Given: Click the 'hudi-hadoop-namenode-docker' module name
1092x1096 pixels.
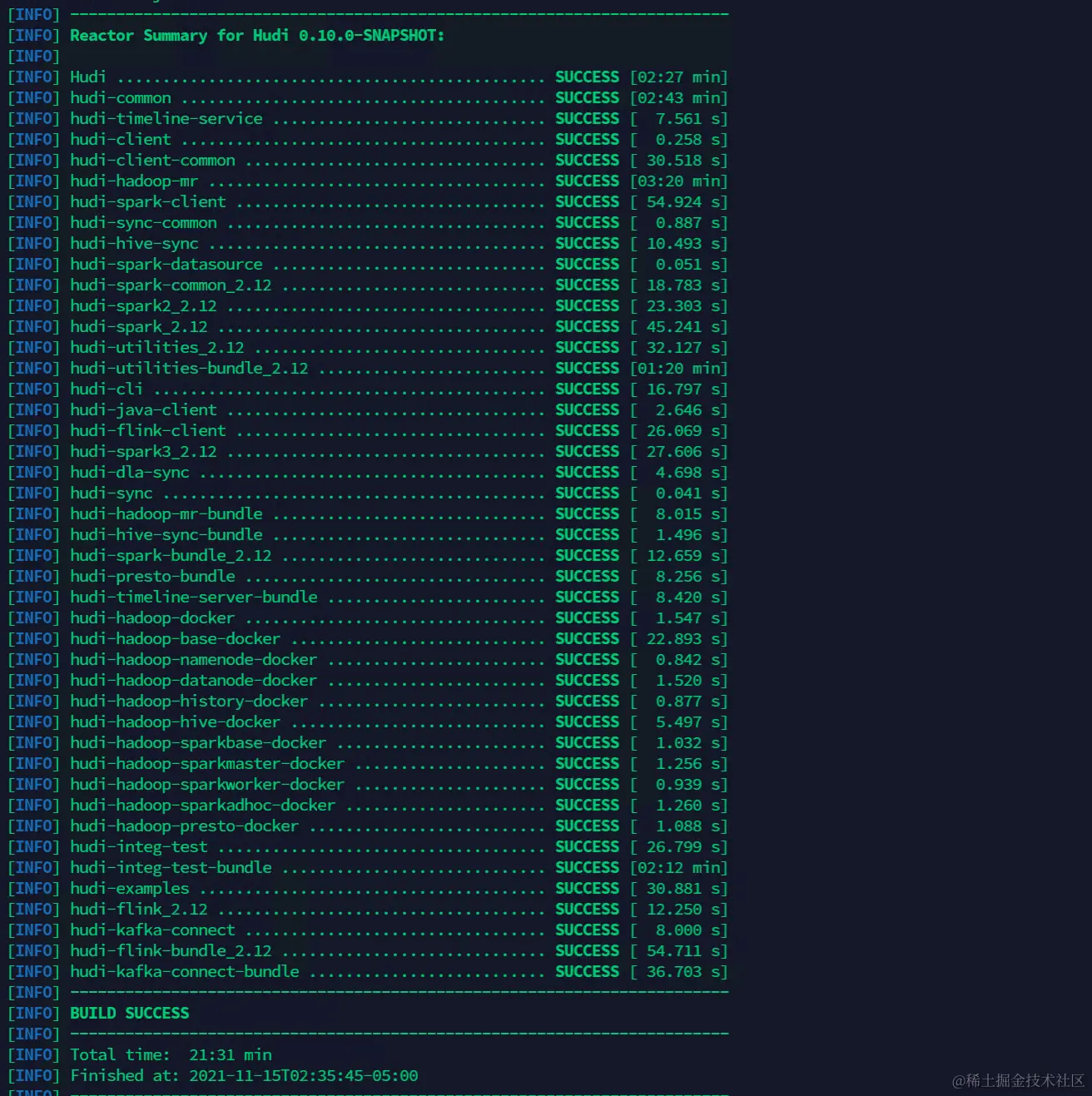Looking at the screenshot, I should (x=194, y=659).
